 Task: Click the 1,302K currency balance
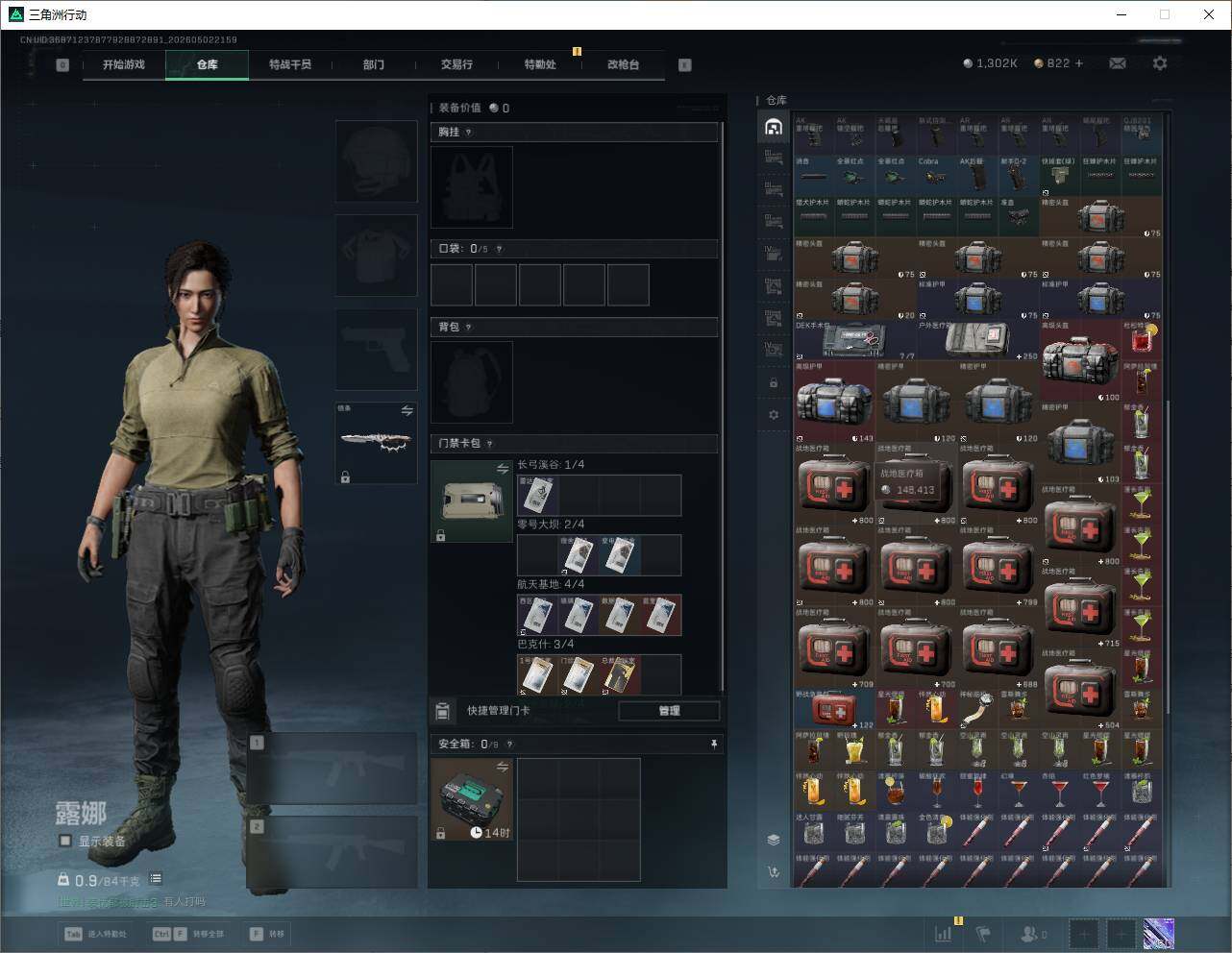point(990,63)
